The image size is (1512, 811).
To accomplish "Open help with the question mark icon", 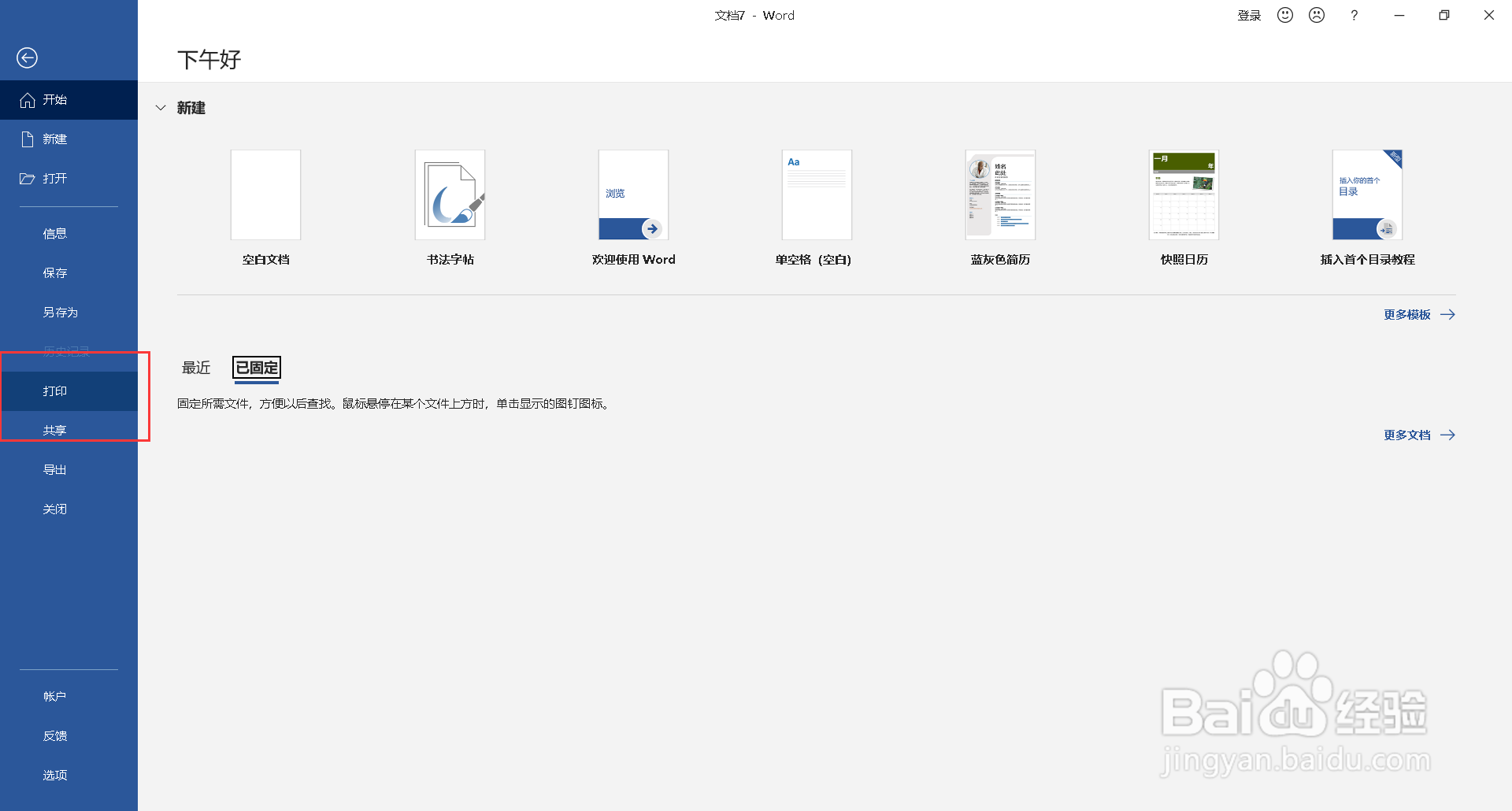I will coord(1354,15).
